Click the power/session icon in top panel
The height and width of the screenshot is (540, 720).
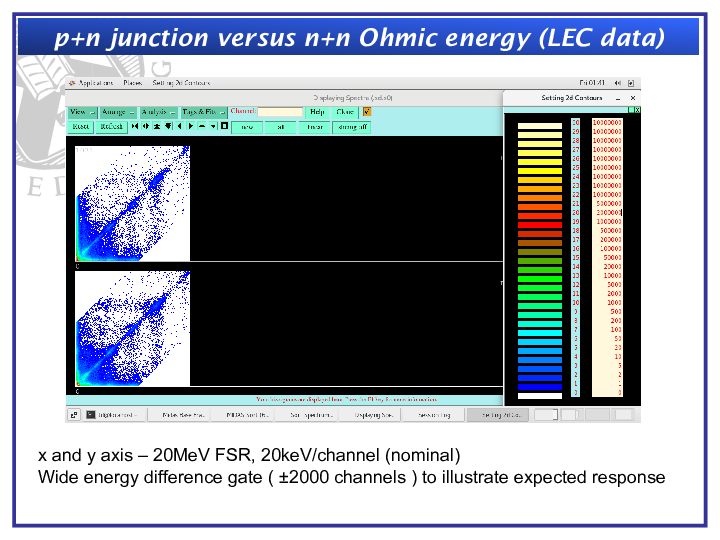(631, 83)
